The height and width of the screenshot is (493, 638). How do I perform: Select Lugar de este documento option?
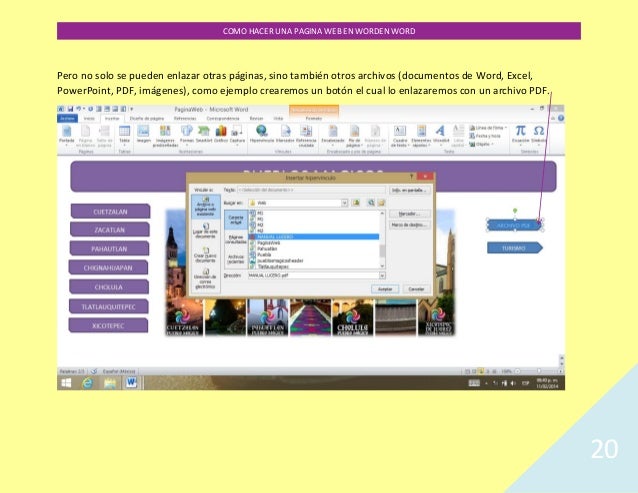(x=205, y=230)
